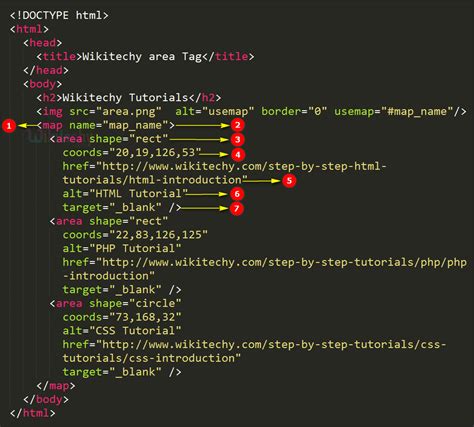This screenshot has width=474, height=427.
Task: Click the DOCTYPE html declaration line
Action: pos(59,15)
